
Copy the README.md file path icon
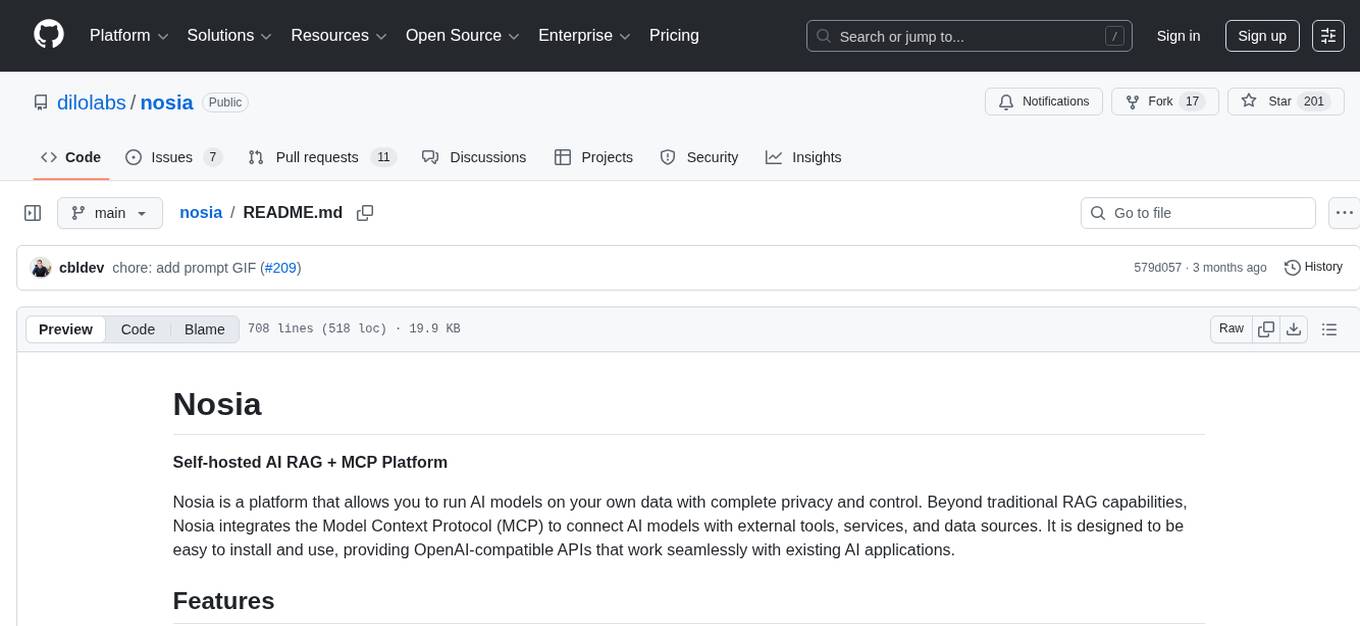click(x=365, y=212)
